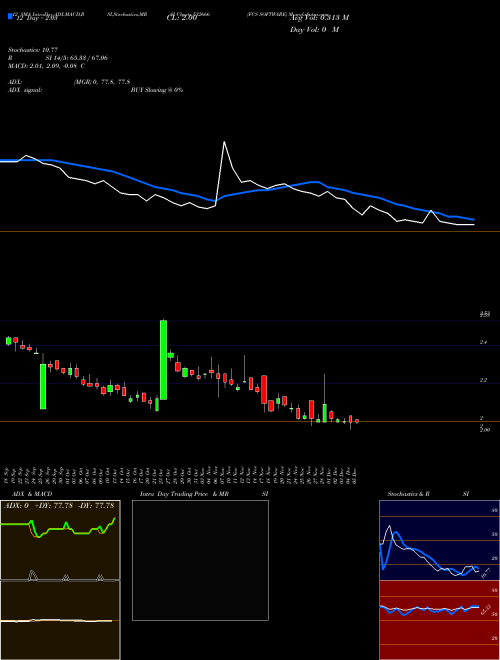The height and width of the screenshot is (660, 500).
Task: Click the 'SI 14/3: 65.33 / 67.06' reading
Action: coord(77,58)
